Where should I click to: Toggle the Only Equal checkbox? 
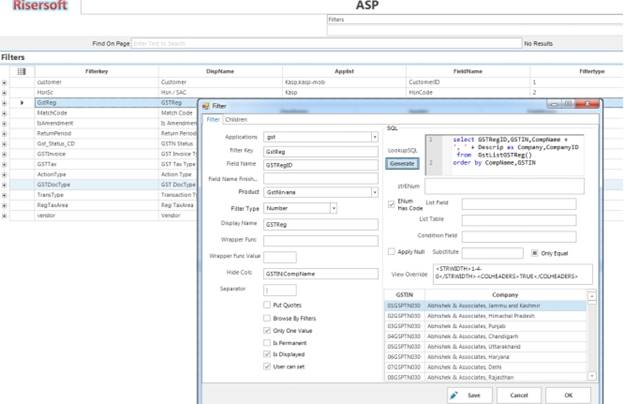(x=534, y=253)
